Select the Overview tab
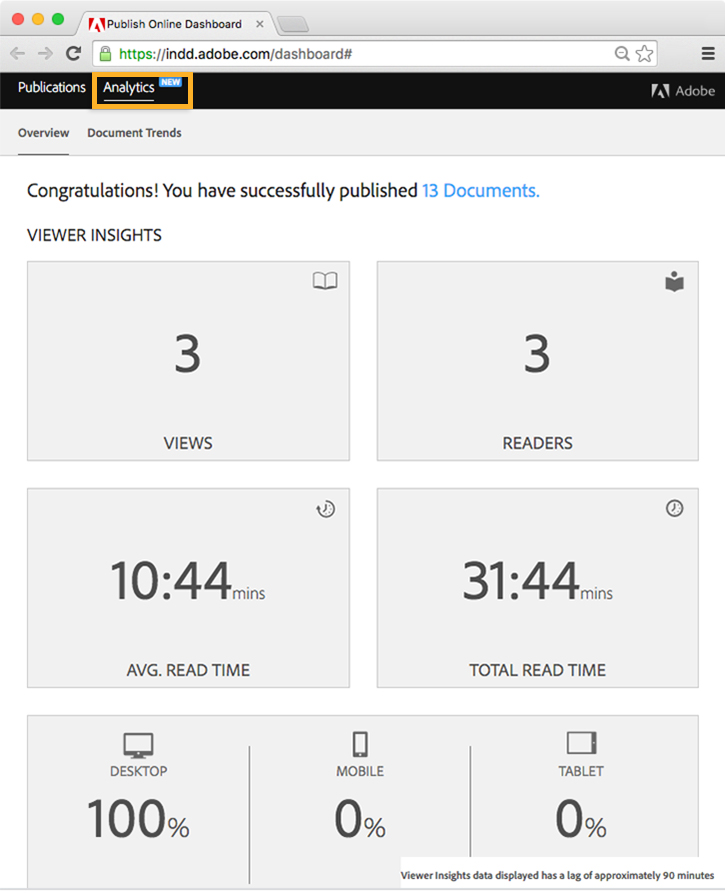This screenshot has height=893, width=725. tap(43, 133)
